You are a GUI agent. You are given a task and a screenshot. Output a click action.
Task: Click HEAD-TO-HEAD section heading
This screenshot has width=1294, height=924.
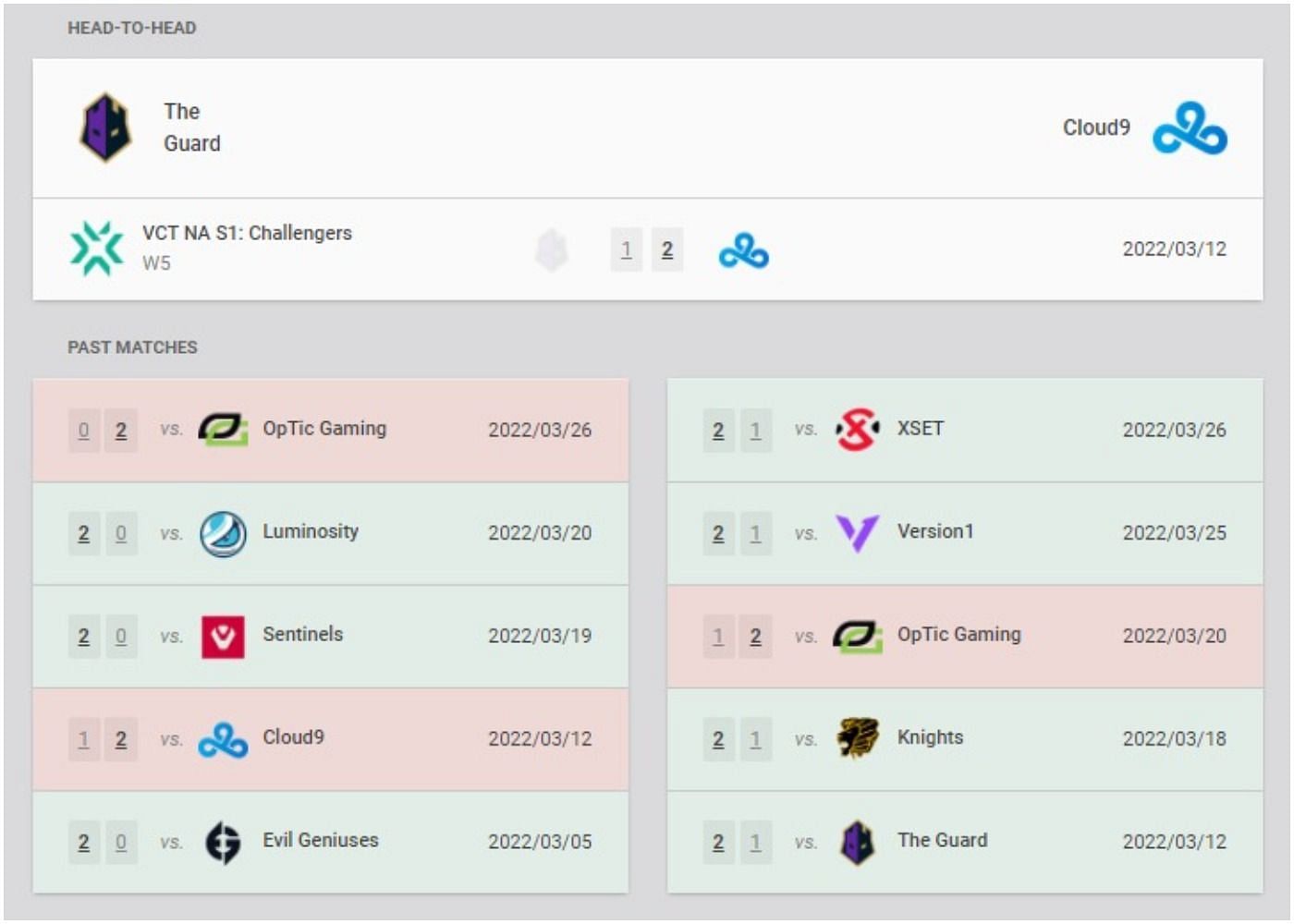[132, 28]
